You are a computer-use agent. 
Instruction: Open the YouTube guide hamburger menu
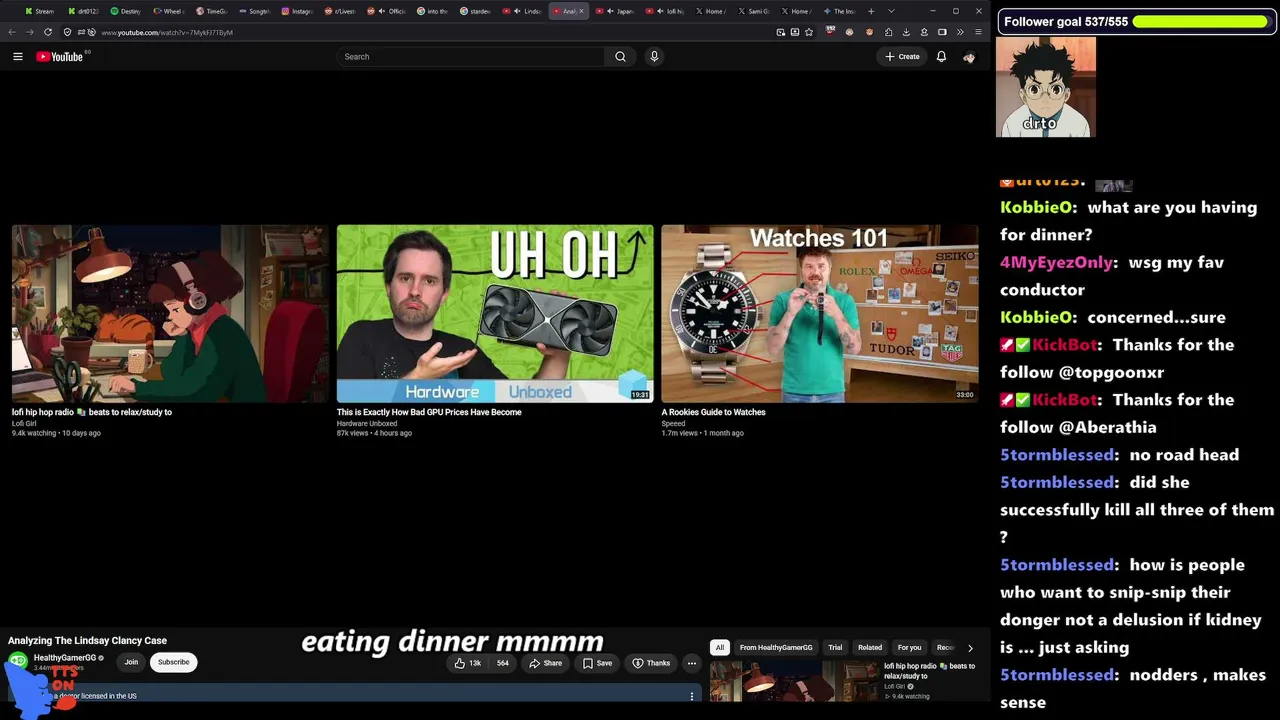point(18,57)
